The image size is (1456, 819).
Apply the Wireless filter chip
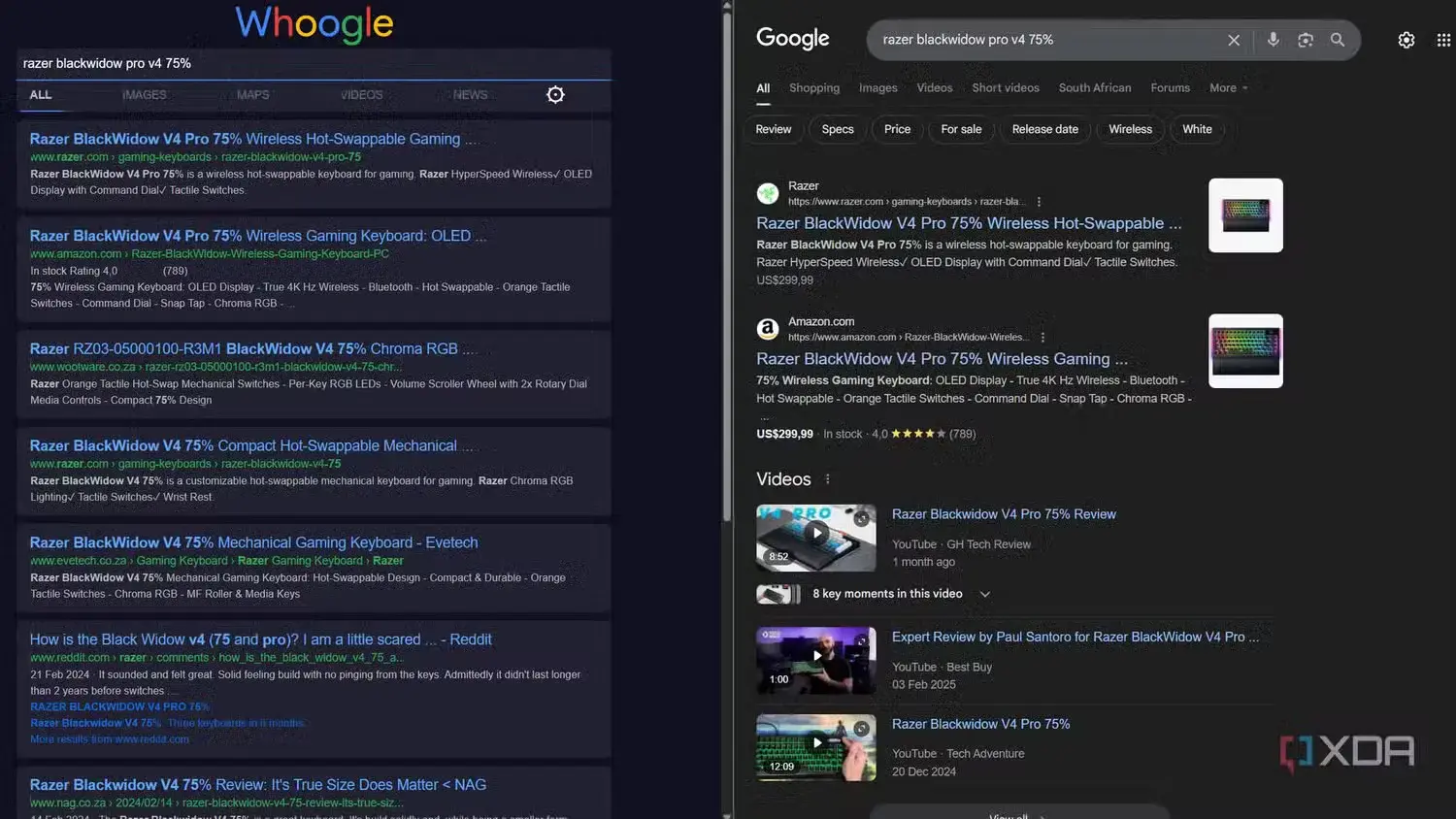click(1130, 129)
